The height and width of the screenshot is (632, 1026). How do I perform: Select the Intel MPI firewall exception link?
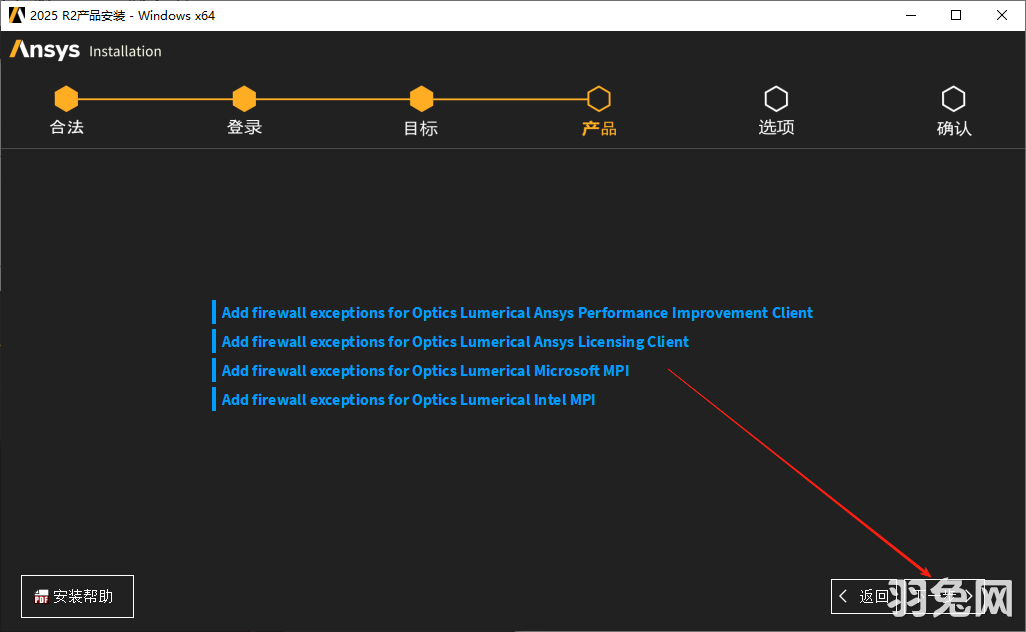(408, 400)
